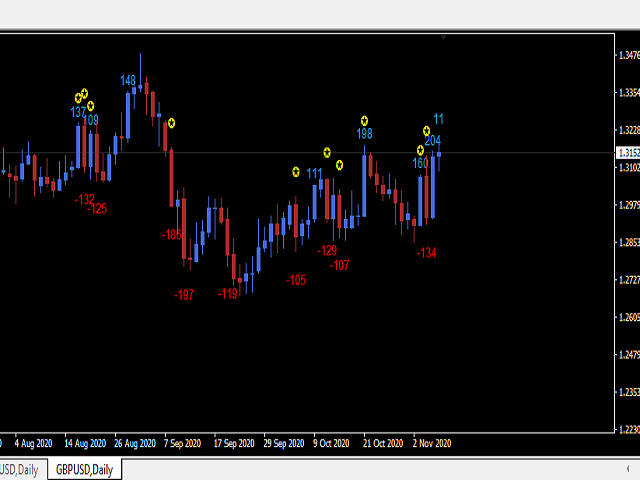This screenshot has width=640, height=480.
Task: Click the highlighted current price 1.3152 label
Action: (x=628, y=153)
